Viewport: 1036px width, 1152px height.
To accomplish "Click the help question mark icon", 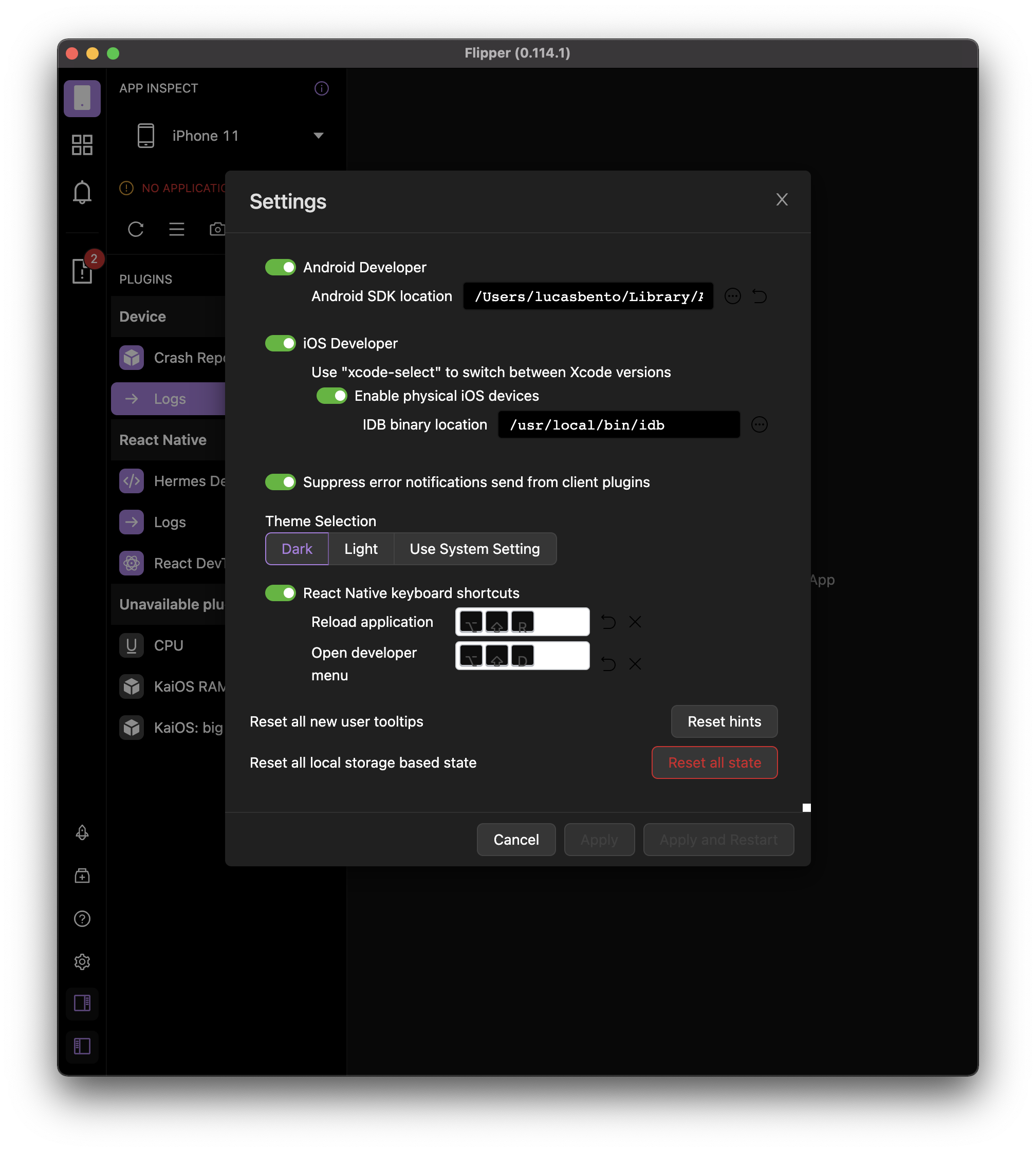I will pos(82,919).
